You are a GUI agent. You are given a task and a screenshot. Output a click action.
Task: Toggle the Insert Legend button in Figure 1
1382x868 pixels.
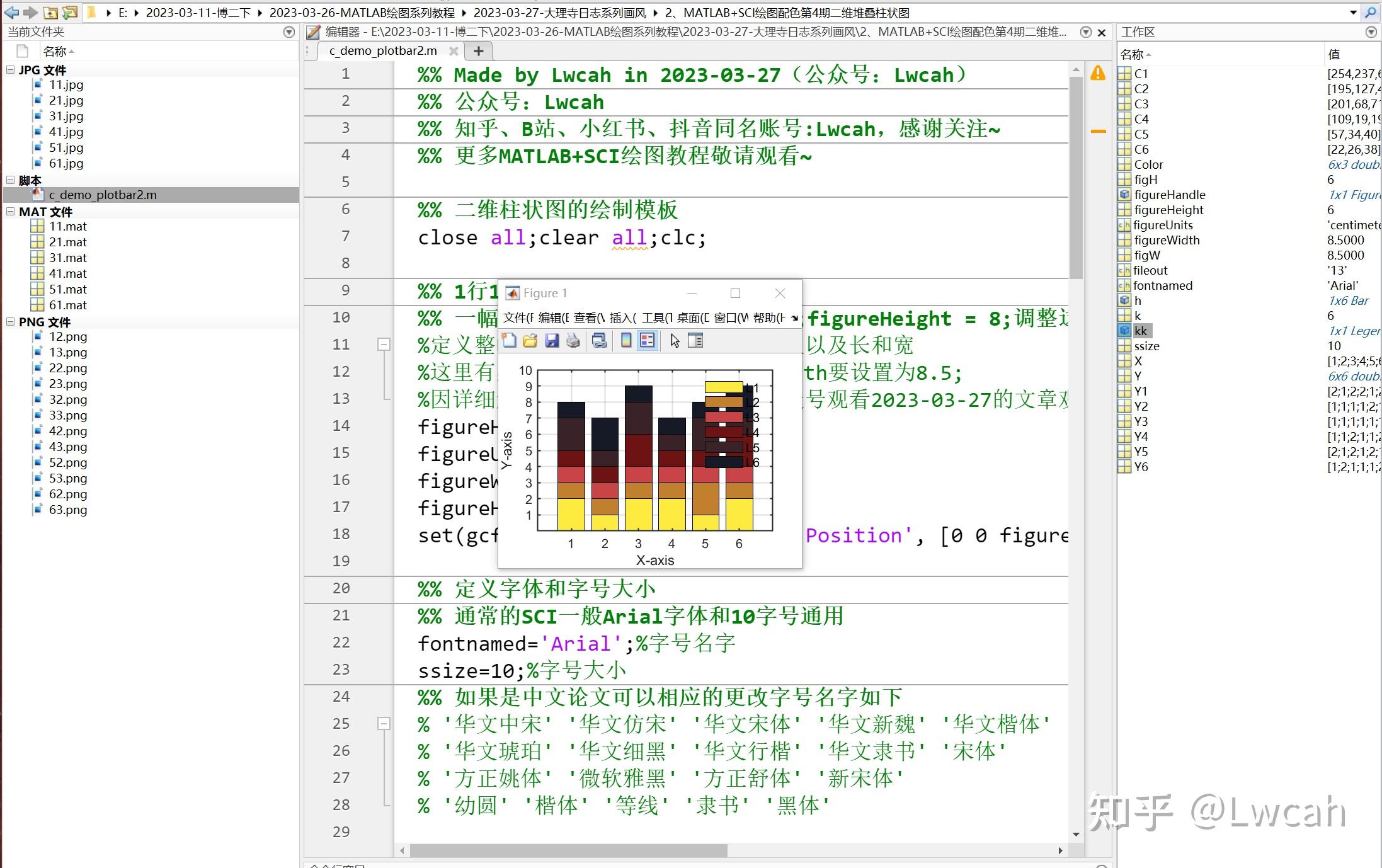(646, 340)
